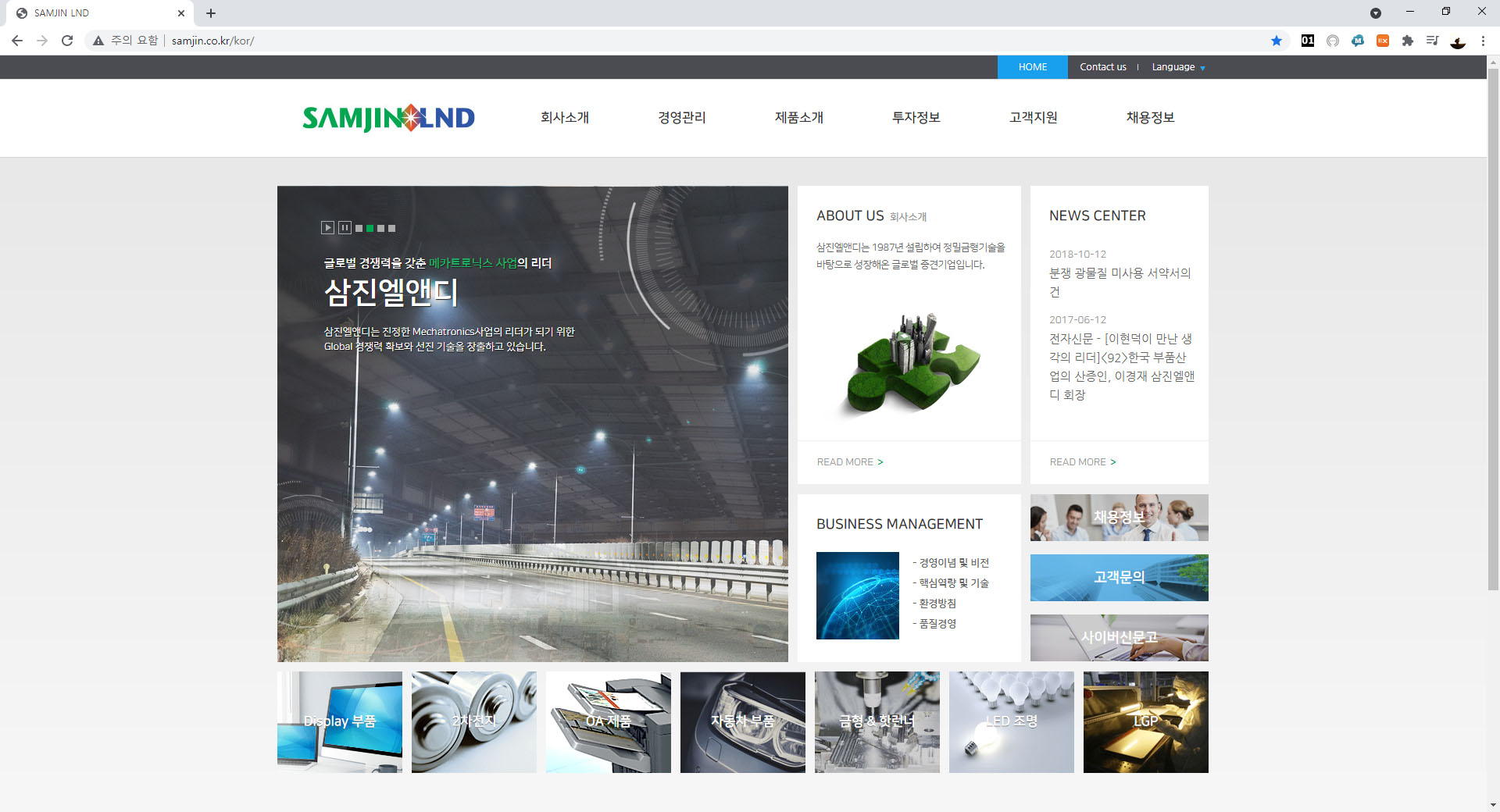Click READ MORE under ABOUT US
Viewport: 1500px width, 812px height.
tap(850, 462)
